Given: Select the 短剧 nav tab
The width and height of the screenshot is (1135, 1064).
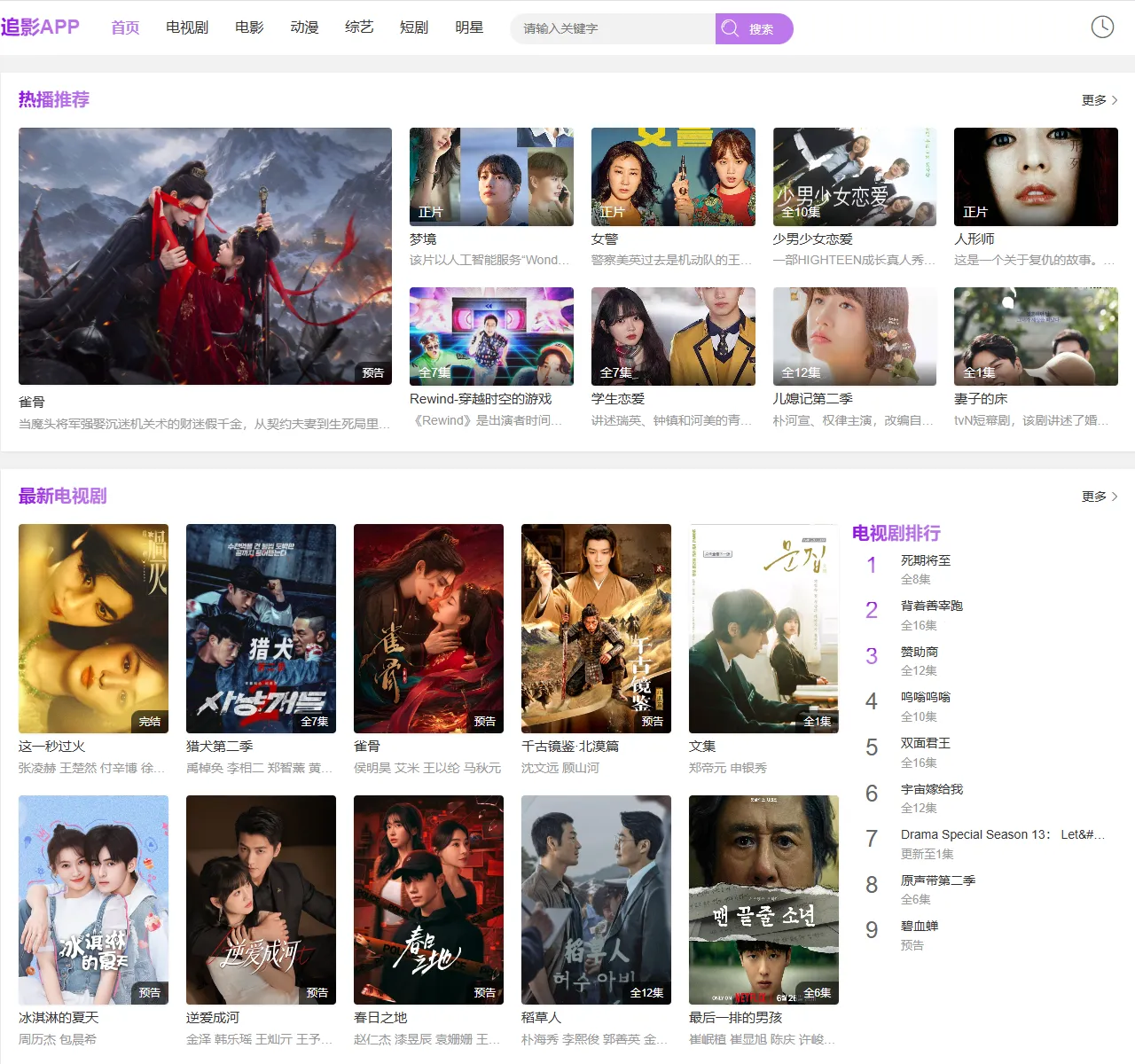Looking at the screenshot, I should click(x=414, y=27).
